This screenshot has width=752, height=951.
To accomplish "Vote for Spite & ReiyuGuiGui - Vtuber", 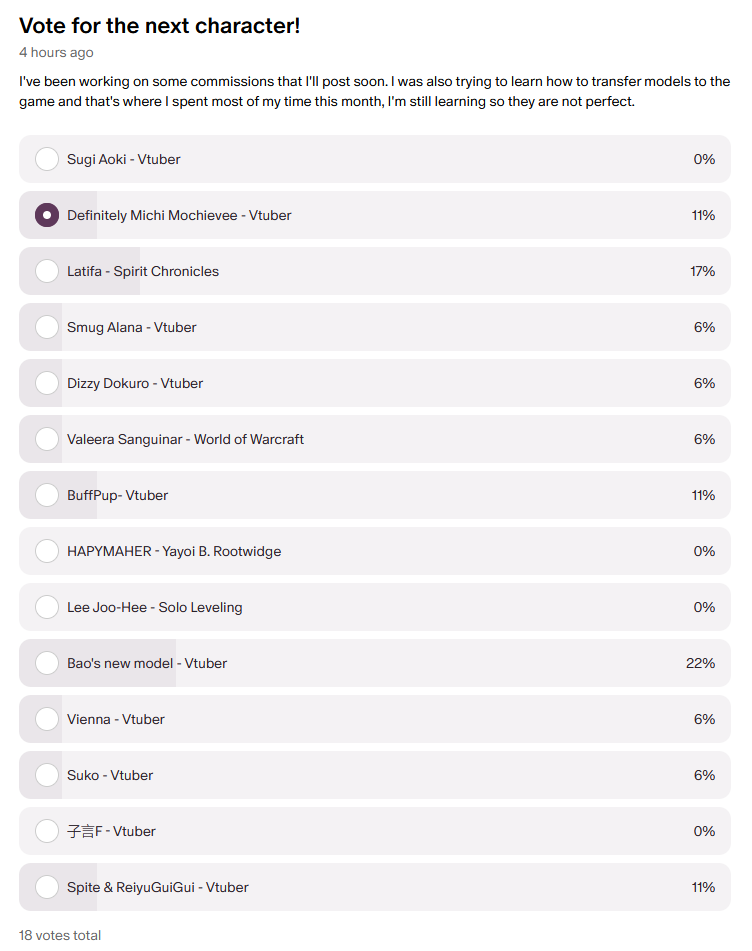I will 47,887.
